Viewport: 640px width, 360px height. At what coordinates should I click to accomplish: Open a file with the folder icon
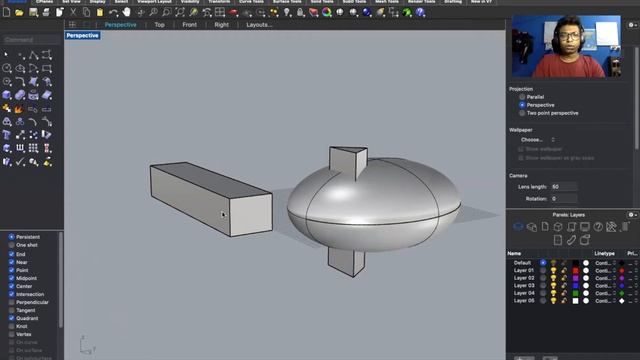tap(19, 13)
